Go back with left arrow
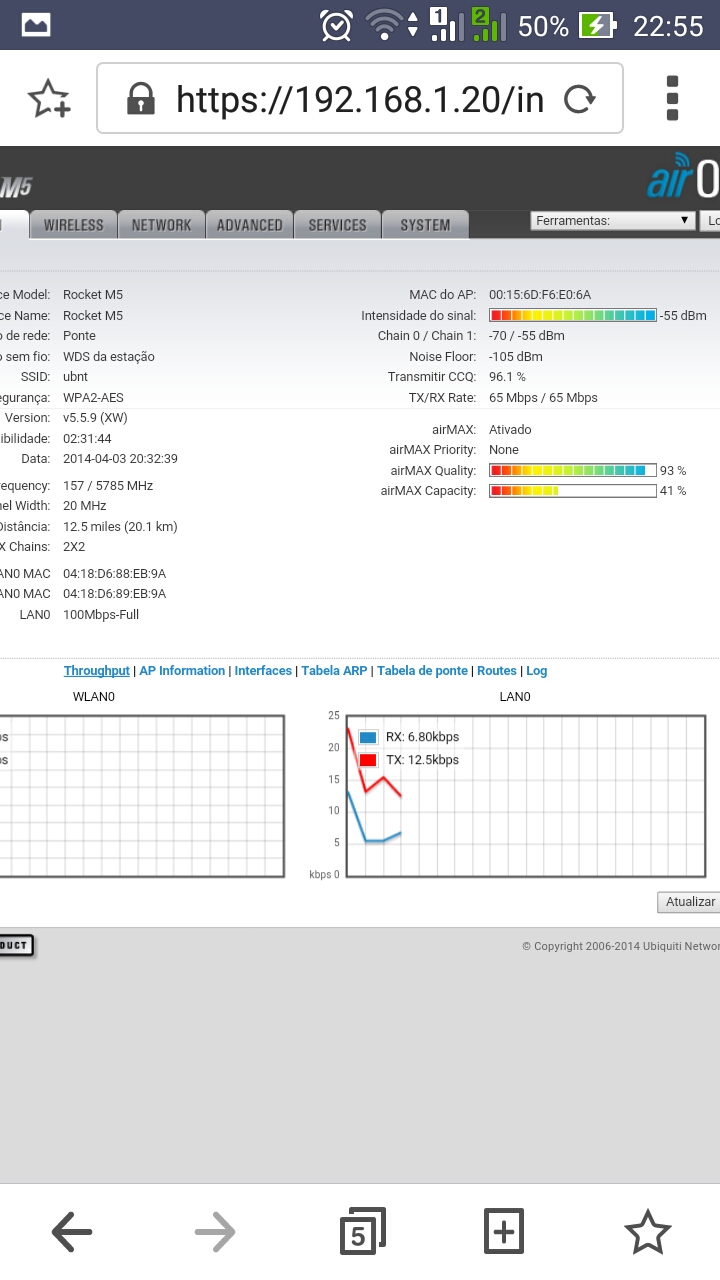 (71, 1232)
